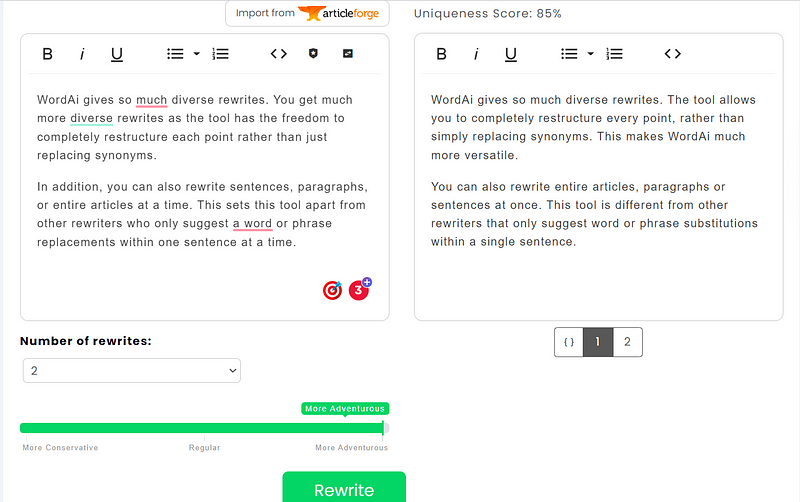Open the Number of rewrites dropdown
Viewport: 800px width, 502px height.
(132, 370)
